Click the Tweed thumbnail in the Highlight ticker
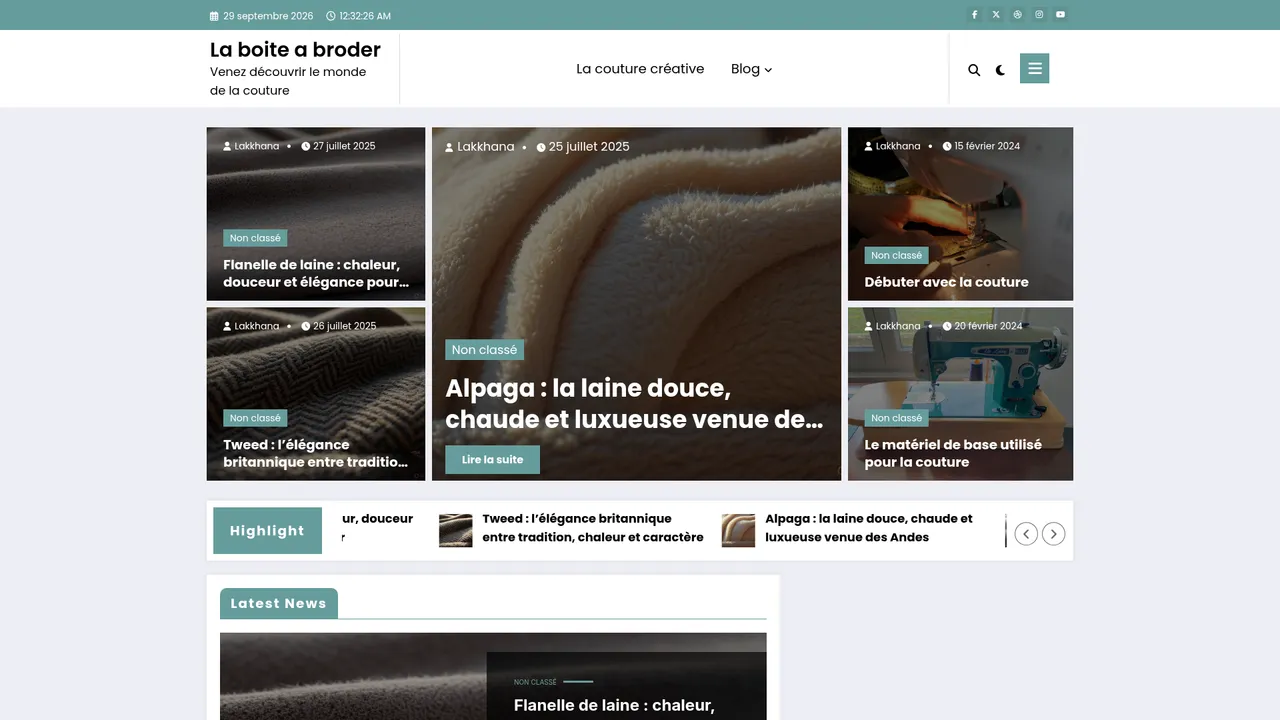This screenshot has height=720, width=1280. pos(456,531)
